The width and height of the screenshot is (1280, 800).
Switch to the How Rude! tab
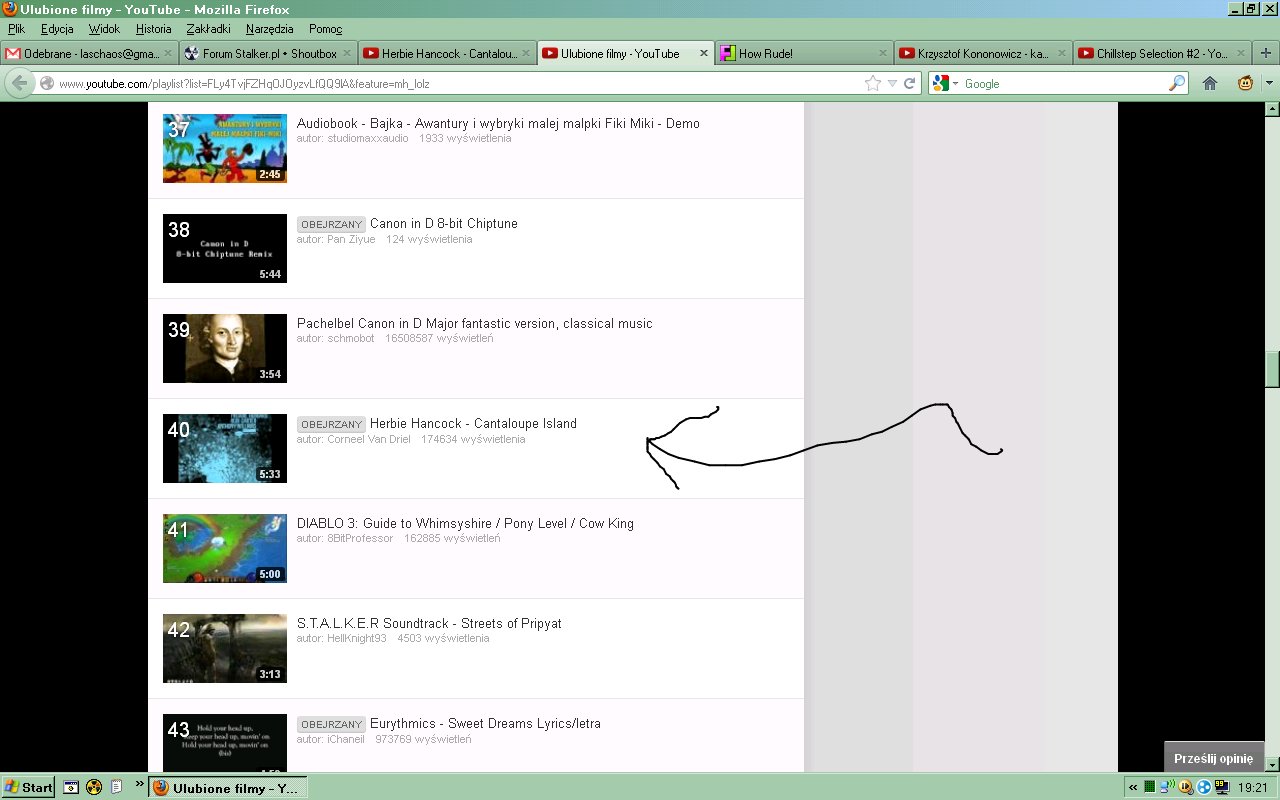[804, 54]
